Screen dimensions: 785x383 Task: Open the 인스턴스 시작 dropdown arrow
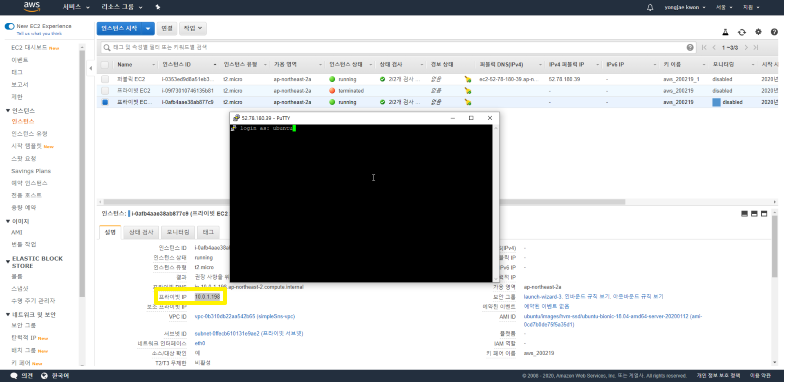(x=148, y=29)
